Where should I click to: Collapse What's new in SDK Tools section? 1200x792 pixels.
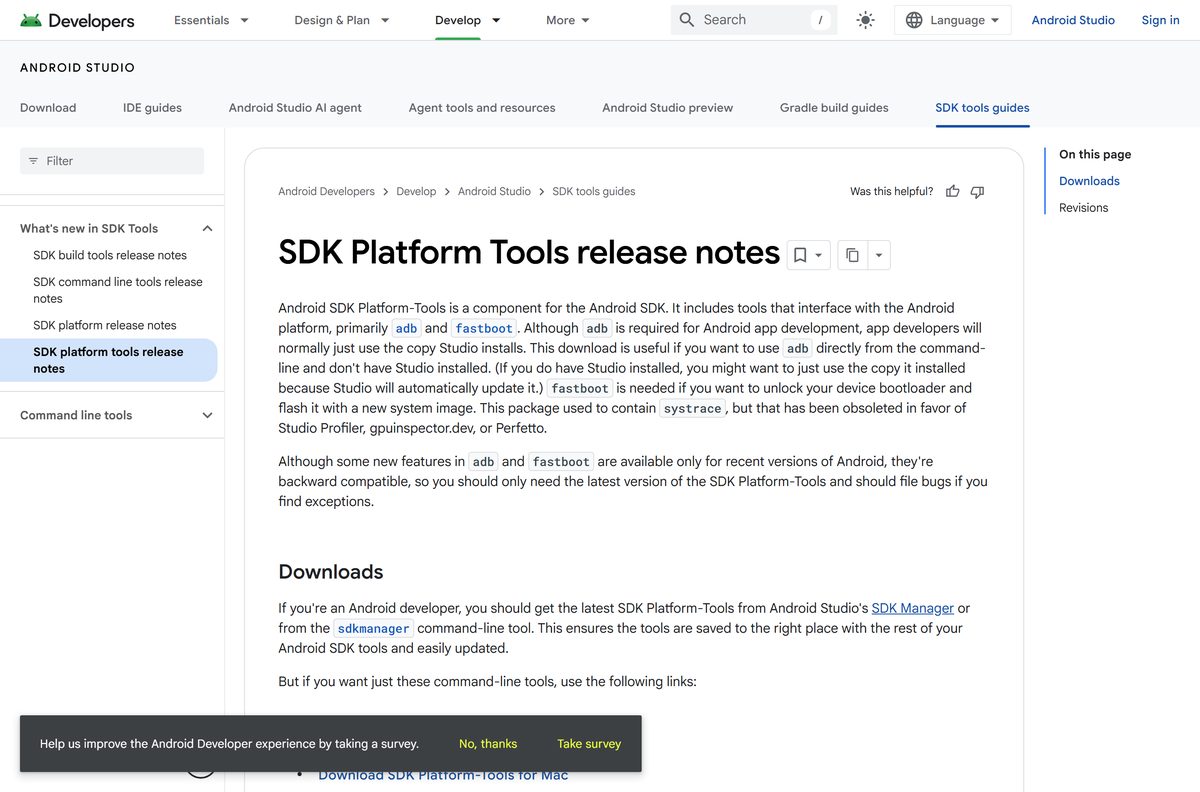point(208,228)
